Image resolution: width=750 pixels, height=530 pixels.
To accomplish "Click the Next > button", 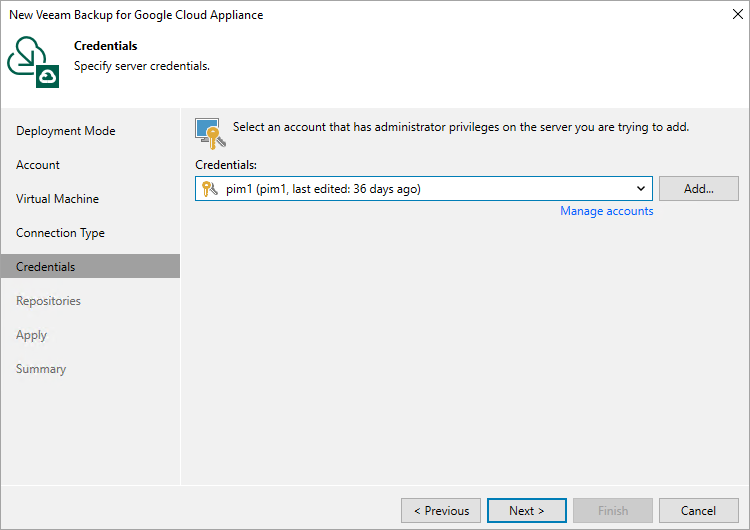I will pos(527,510).
